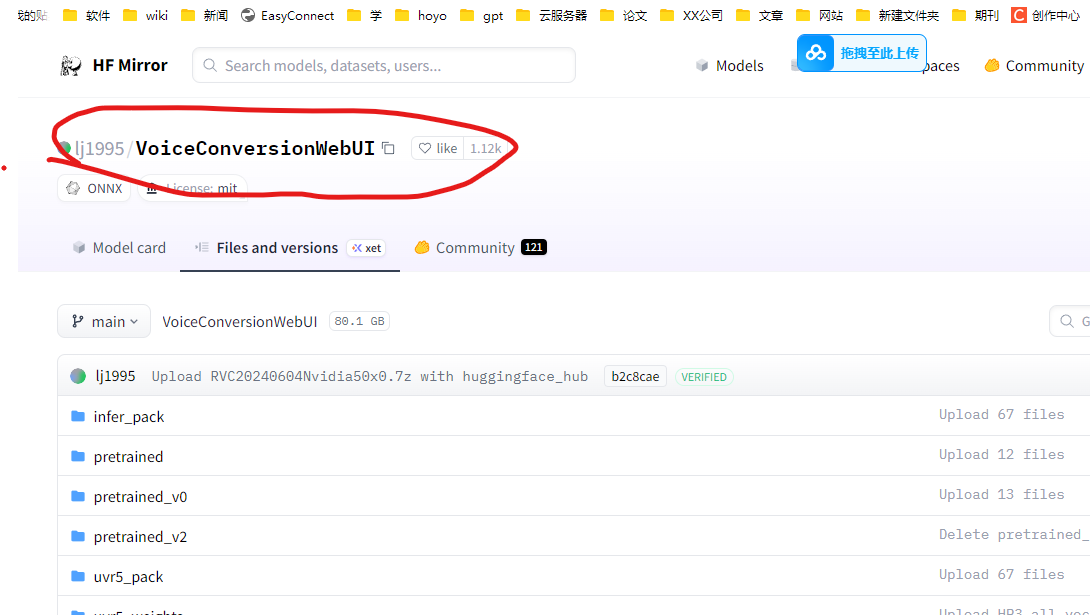Click the VERIFIED badge on the commit

[703, 376]
